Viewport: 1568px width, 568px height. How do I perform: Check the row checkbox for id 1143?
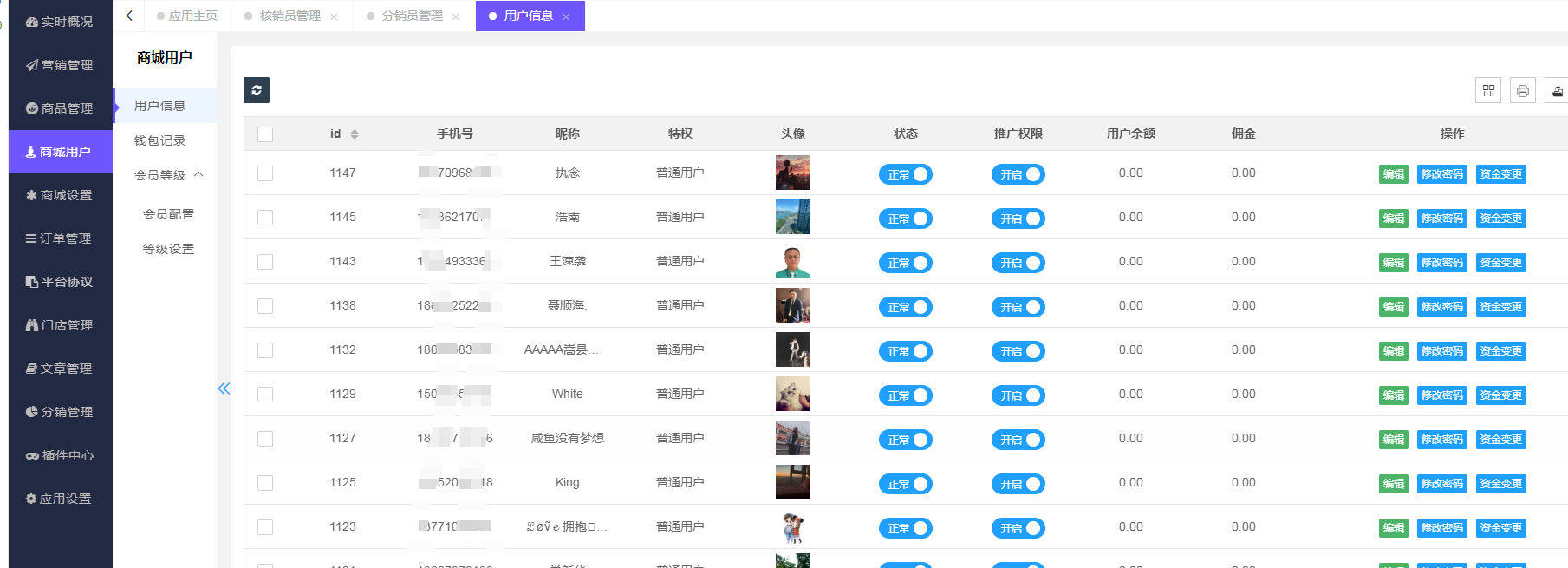click(265, 262)
